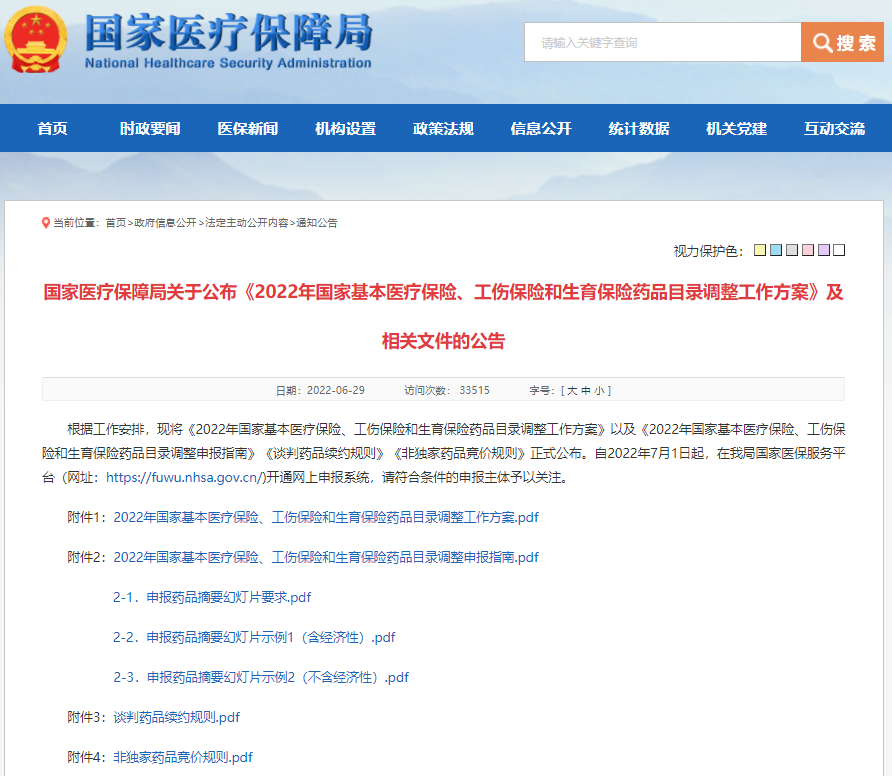
Task: Go to 政府信息公开 in the breadcrumb
Action: pos(165,223)
